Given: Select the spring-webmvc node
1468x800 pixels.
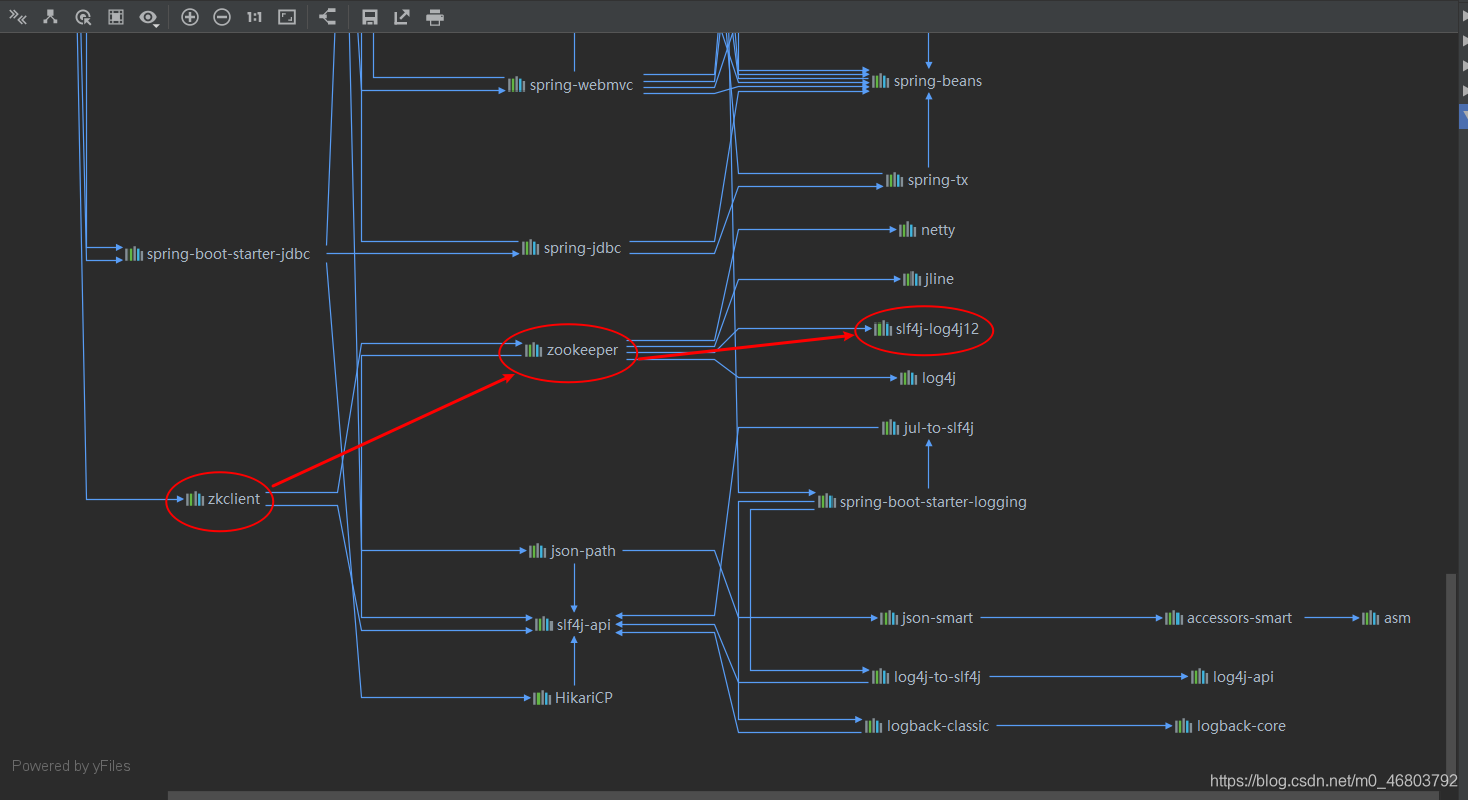Looking at the screenshot, I should pos(571,85).
